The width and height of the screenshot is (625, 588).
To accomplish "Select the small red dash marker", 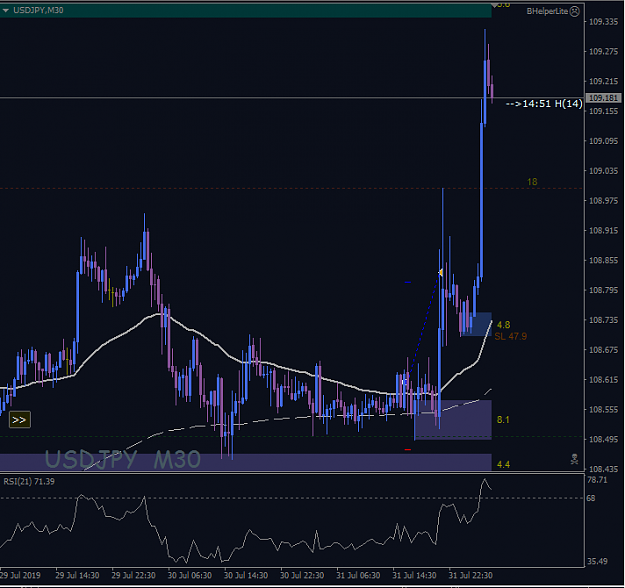I will point(407,450).
